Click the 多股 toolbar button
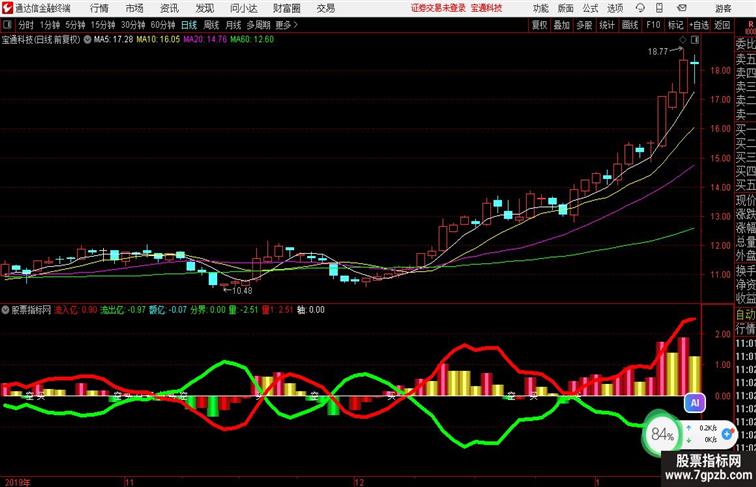 [584, 25]
